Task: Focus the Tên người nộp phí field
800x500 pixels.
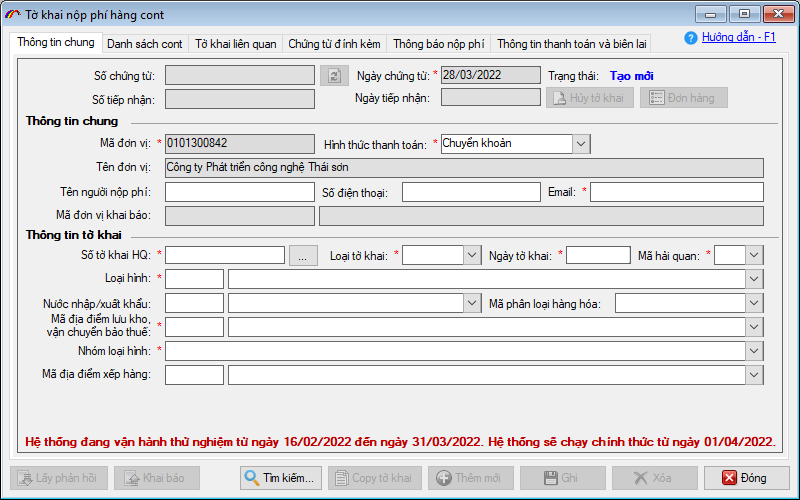Action: 240,192
